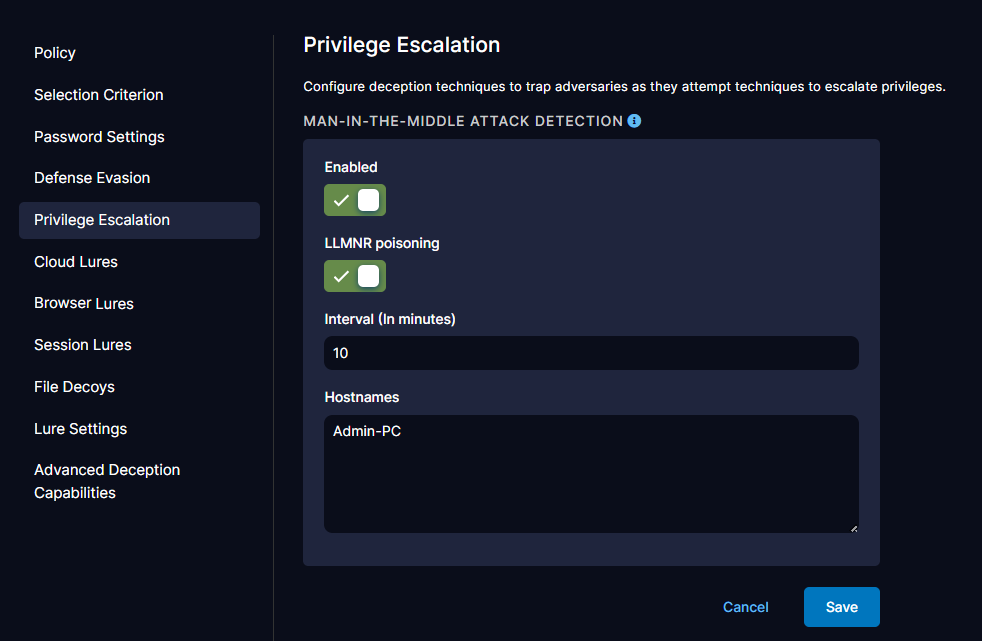982x641 pixels.
Task: Switch to the Defense Evasion section
Action: [x=92, y=178]
